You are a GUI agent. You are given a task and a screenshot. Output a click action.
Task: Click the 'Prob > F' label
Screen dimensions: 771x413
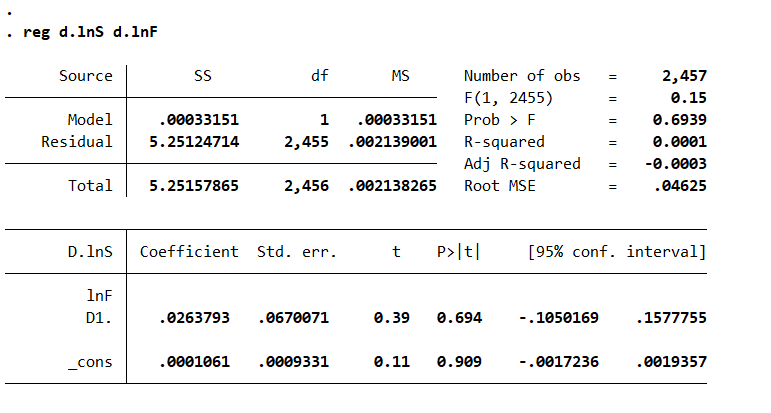[497, 120]
